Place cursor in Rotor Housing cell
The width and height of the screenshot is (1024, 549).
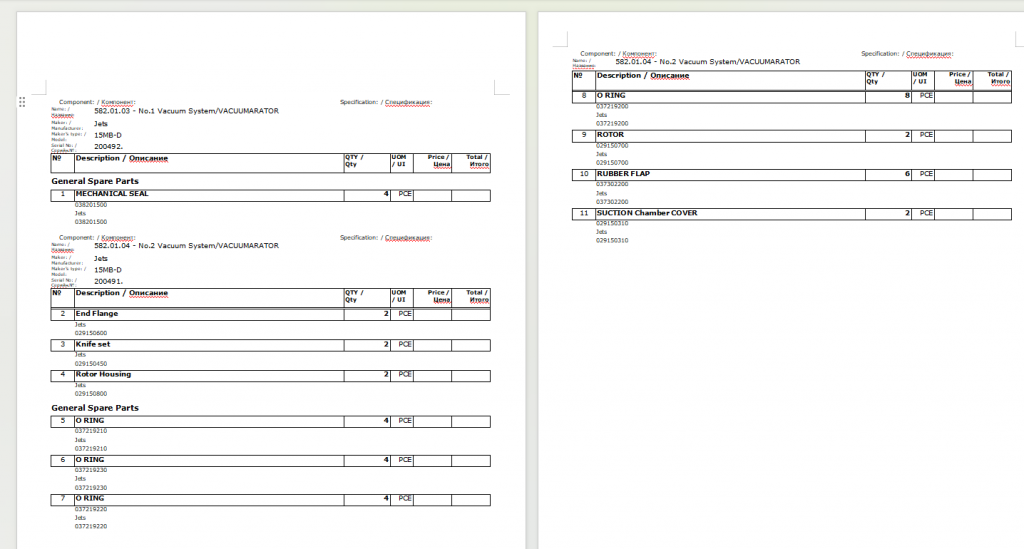[103, 374]
